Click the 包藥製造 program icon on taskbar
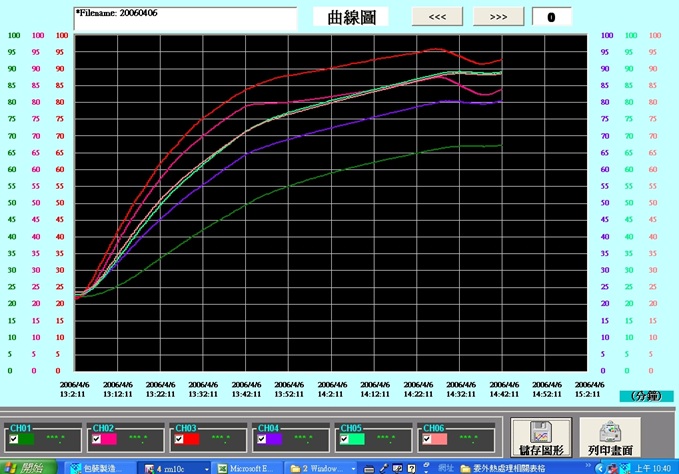The height and width of the screenshot is (474, 679). pyautogui.click(x=76, y=469)
